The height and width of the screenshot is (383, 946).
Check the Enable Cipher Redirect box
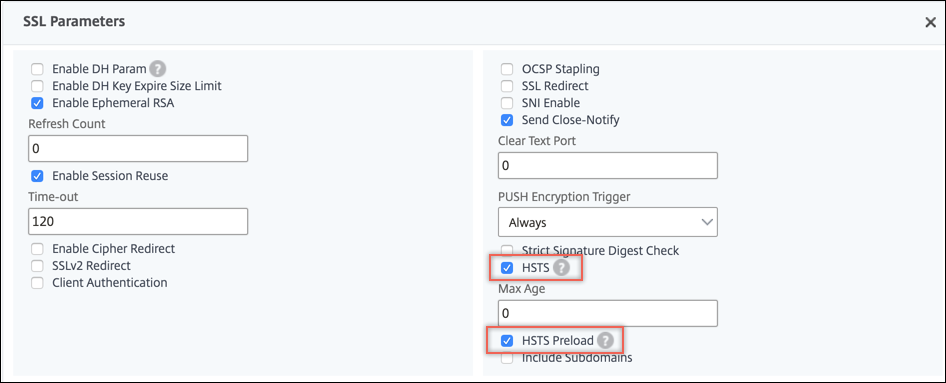[x=37, y=248]
